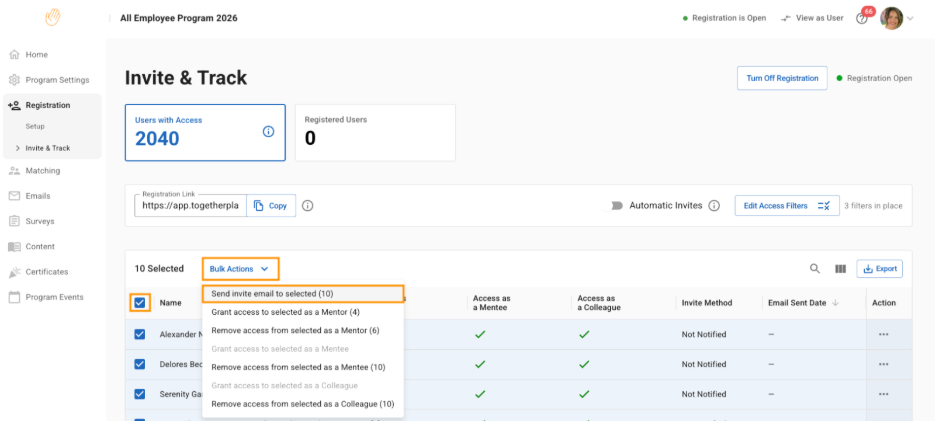Click the search magnifier icon above table

pos(815,269)
